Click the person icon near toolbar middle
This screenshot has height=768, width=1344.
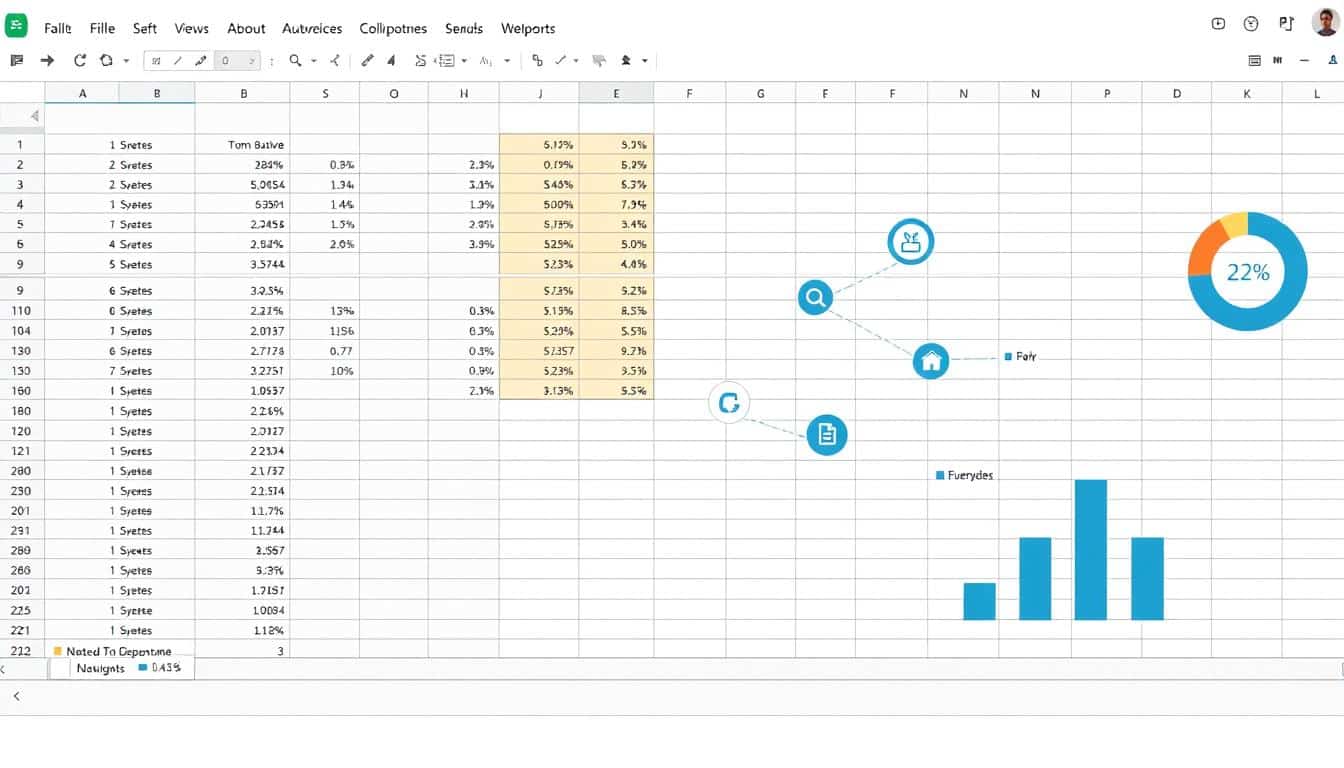626,61
